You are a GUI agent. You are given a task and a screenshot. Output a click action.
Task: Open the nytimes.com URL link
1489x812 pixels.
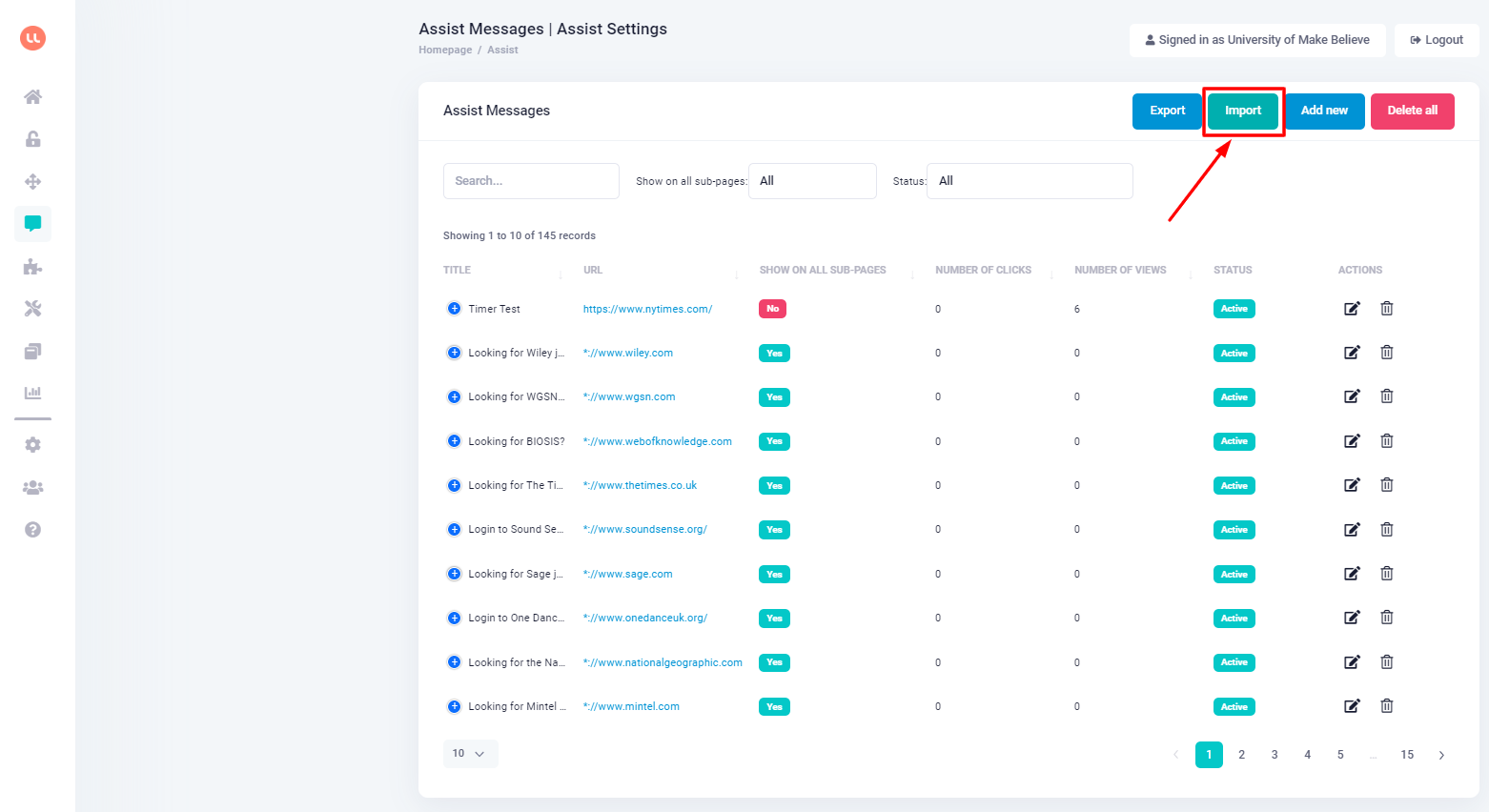tap(649, 308)
